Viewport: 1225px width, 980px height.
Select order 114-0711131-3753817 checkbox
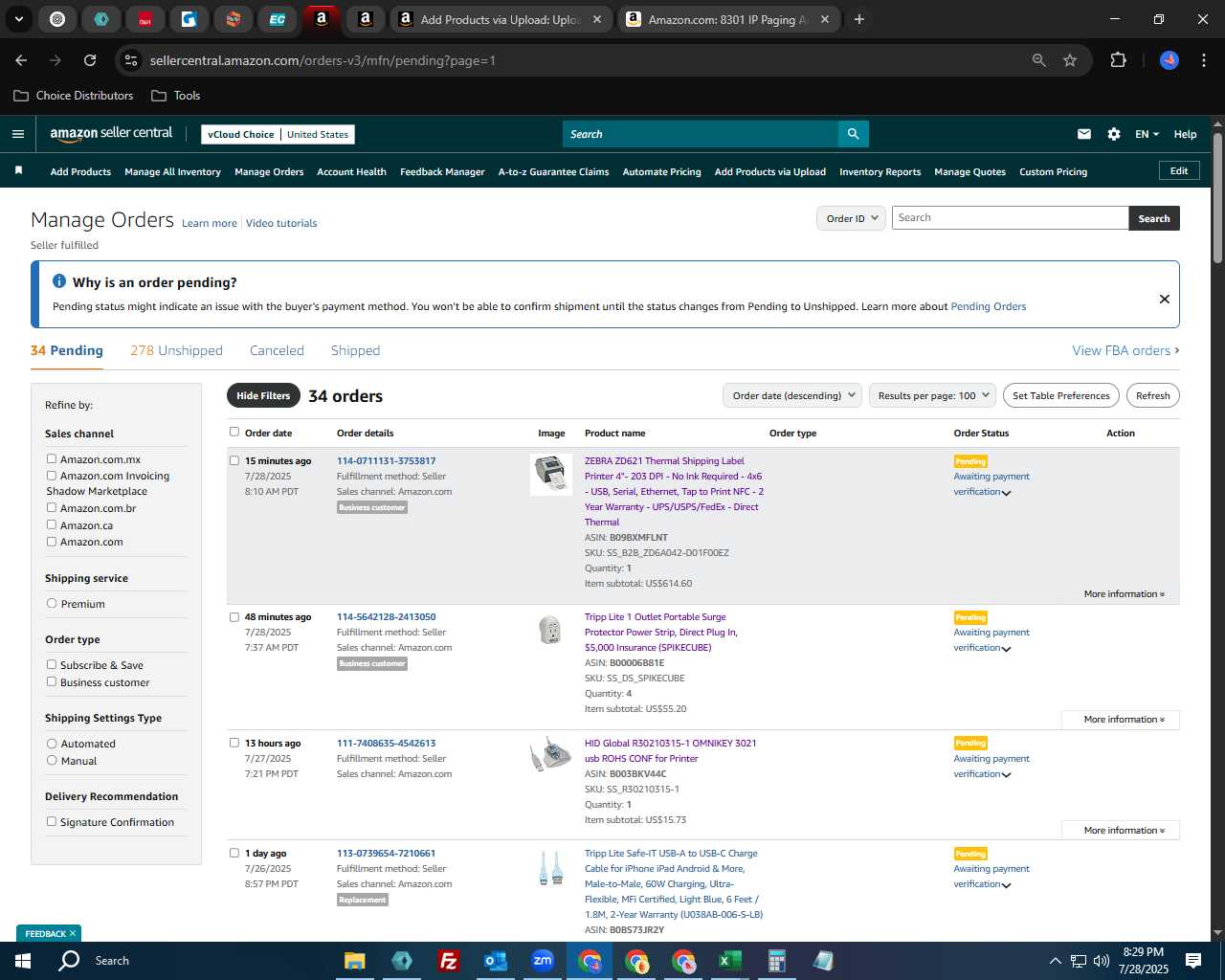234,460
